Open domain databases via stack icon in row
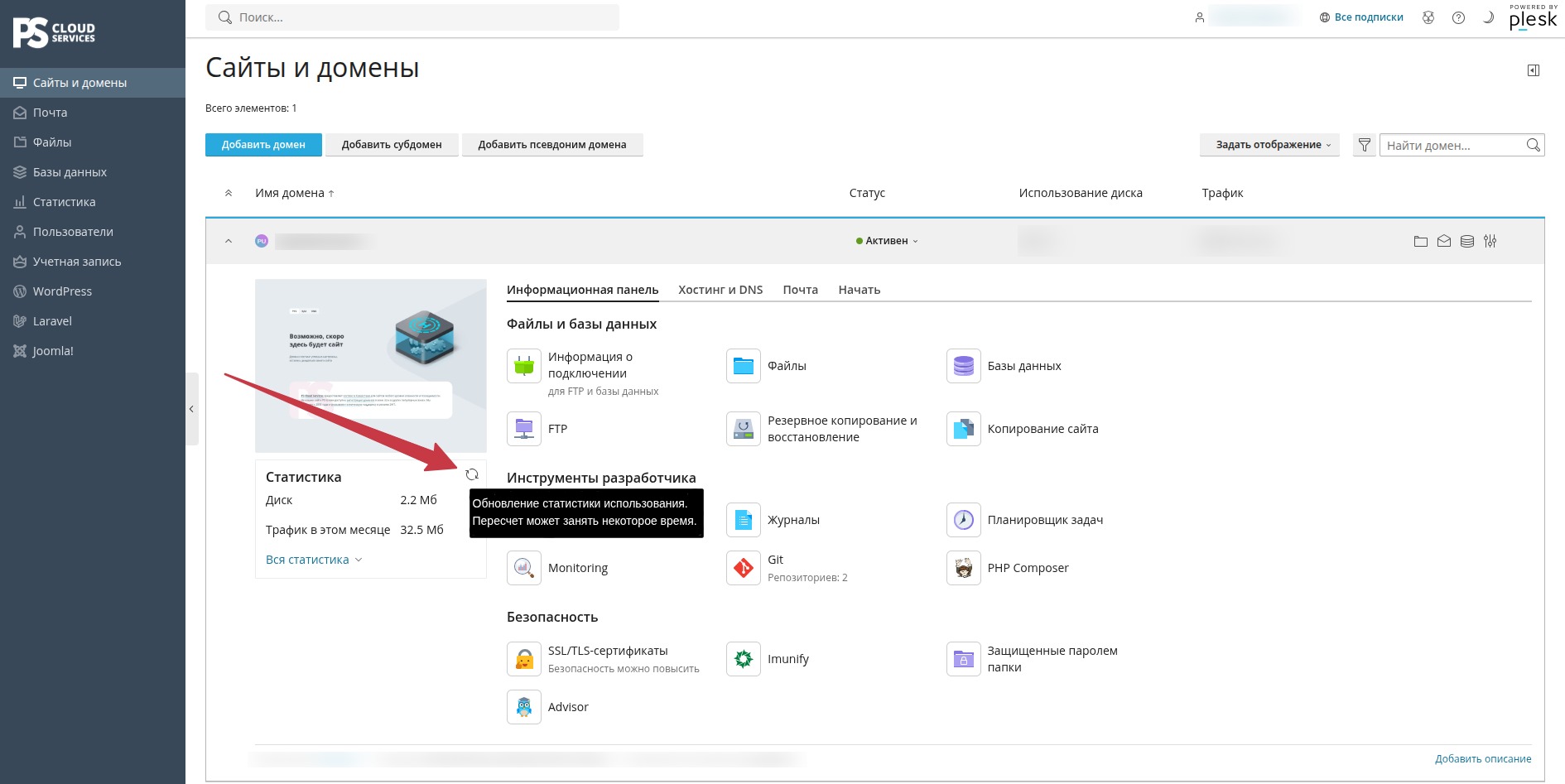This screenshot has height=784, width=1565. (1467, 241)
